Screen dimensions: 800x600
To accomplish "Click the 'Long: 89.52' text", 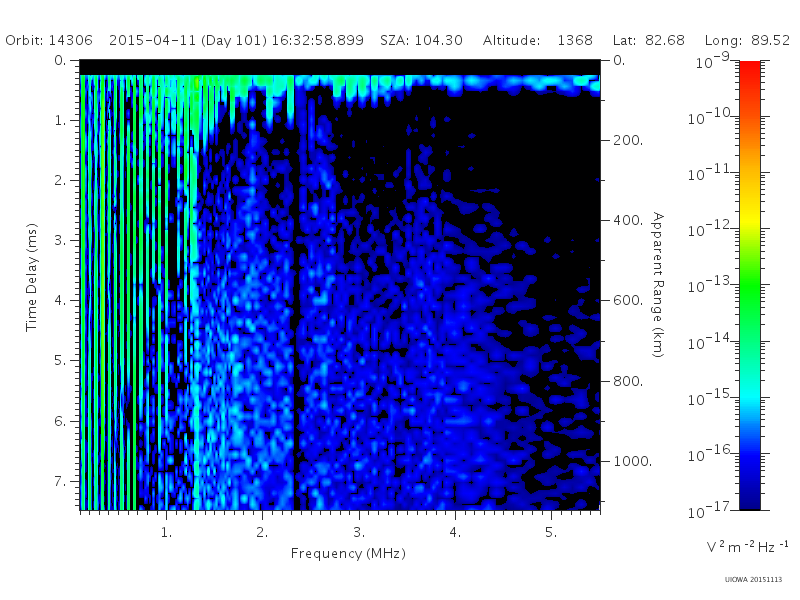I will (x=747, y=41).
